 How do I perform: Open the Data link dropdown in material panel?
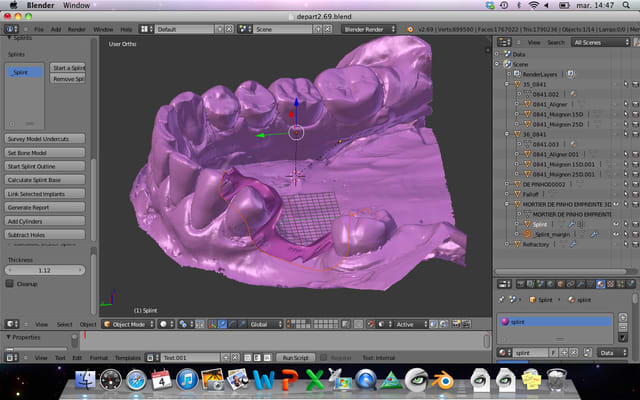612,353
